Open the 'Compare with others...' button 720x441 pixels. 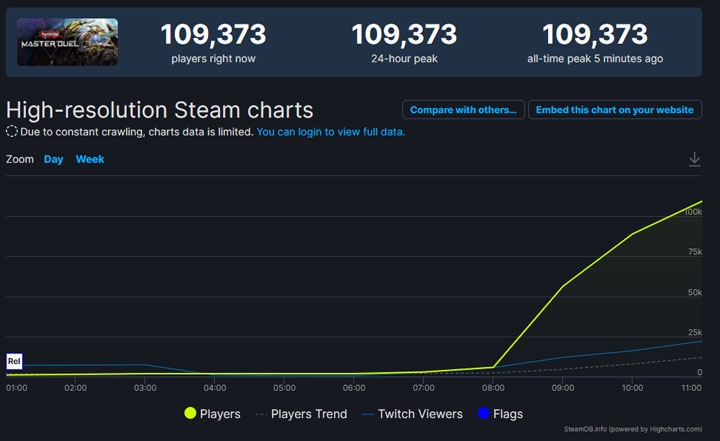click(x=462, y=110)
